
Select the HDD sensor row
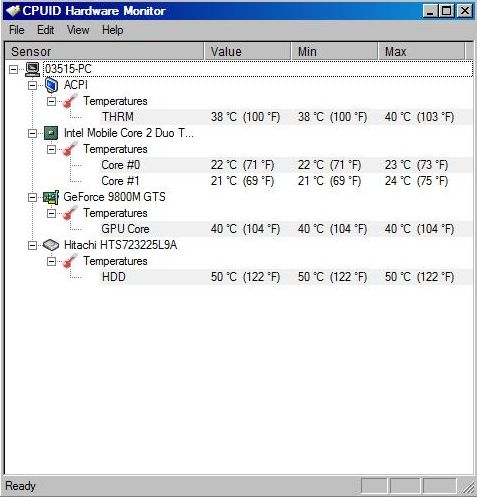pos(286,277)
